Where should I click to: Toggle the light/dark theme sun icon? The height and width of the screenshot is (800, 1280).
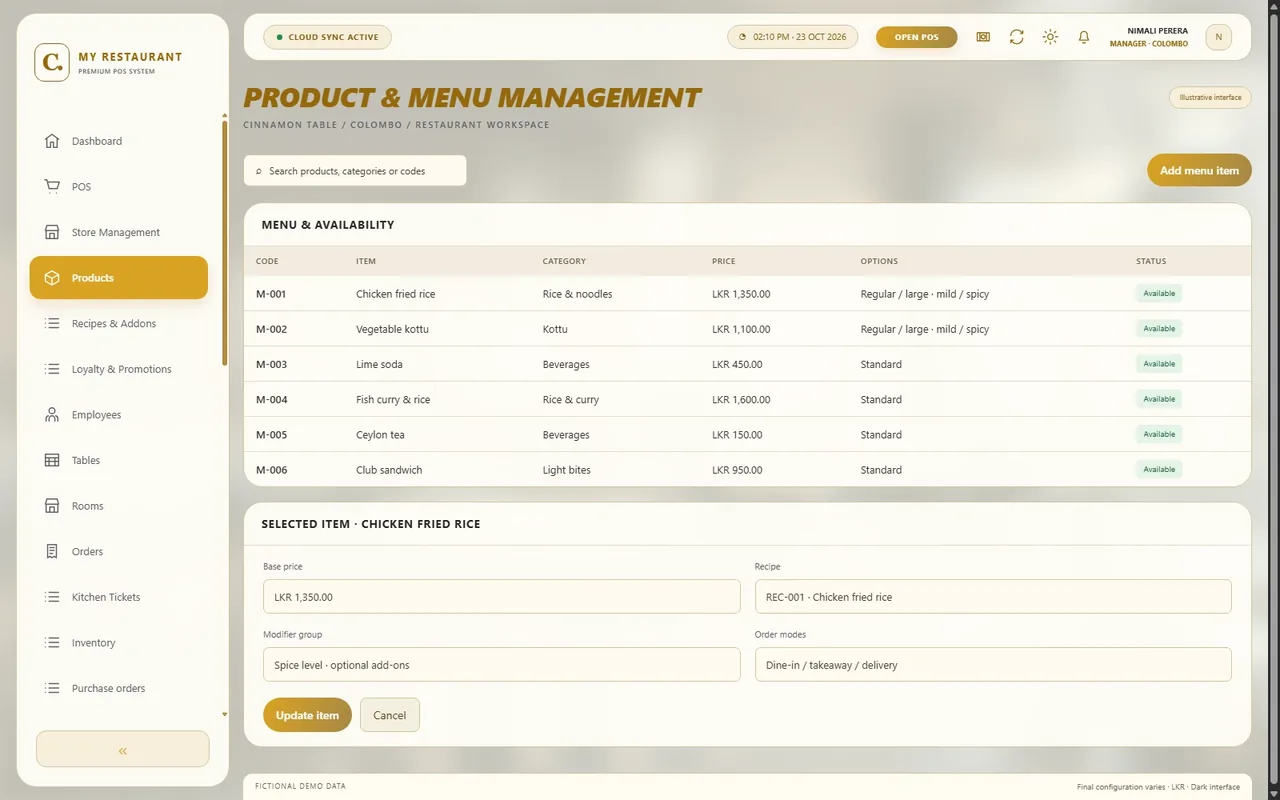1050,37
